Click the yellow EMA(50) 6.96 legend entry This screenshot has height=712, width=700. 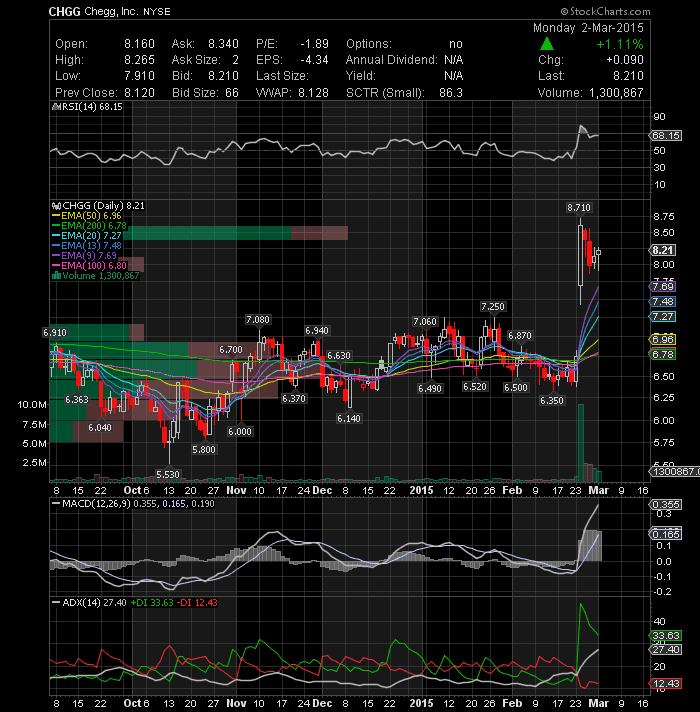click(87, 216)
